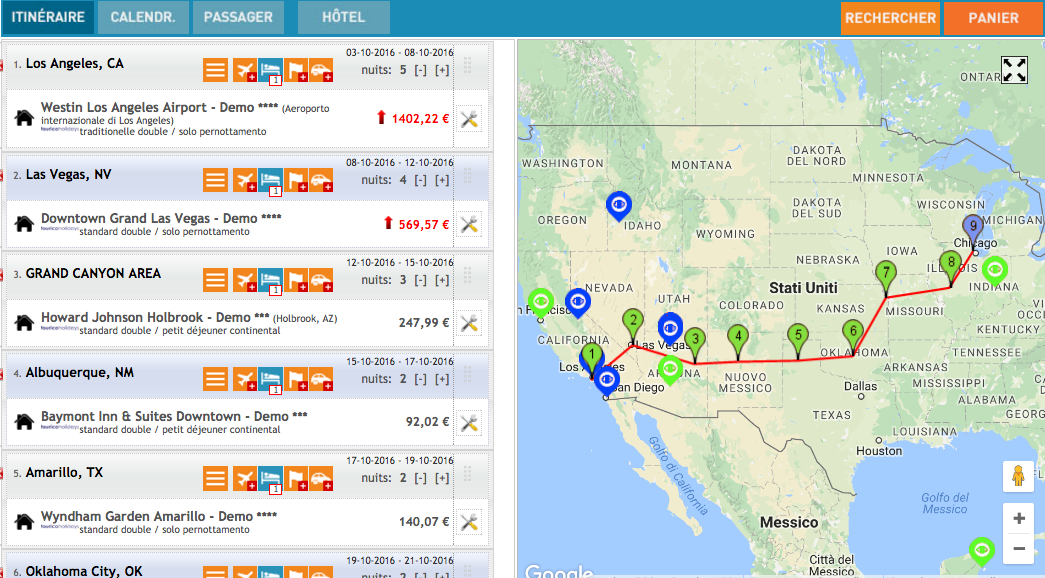Select the hotel icon for Grand Canyon Area
Viewport: 1045px width, 578px height.
[270, 280]
